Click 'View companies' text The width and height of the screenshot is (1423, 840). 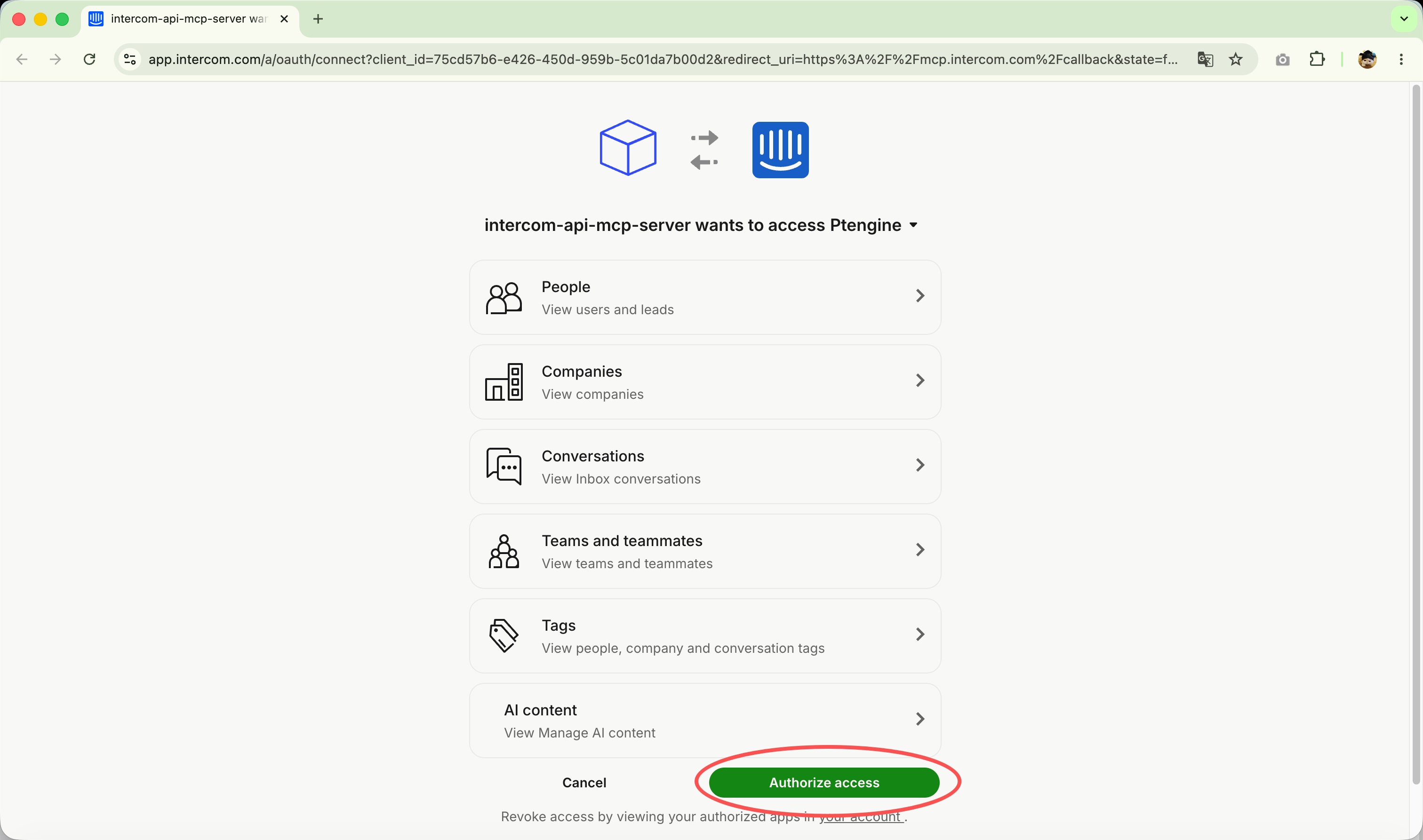point(592,394)
